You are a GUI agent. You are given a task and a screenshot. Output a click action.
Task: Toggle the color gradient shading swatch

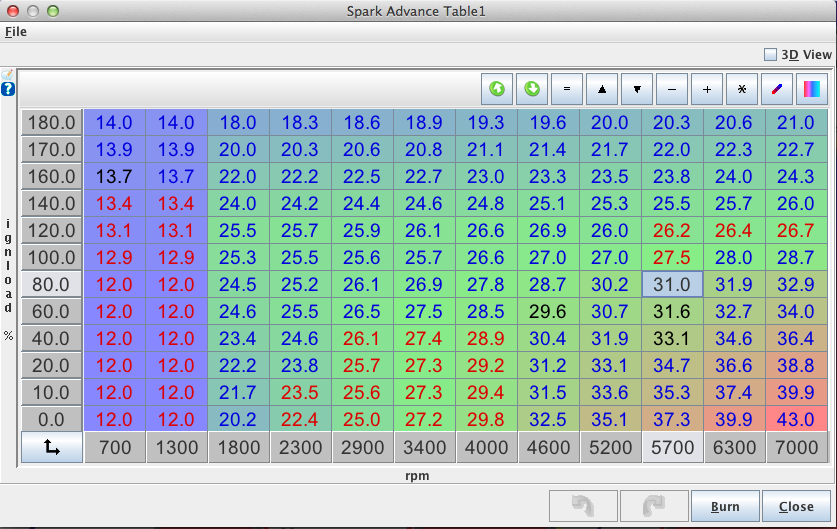click(811, 89)
